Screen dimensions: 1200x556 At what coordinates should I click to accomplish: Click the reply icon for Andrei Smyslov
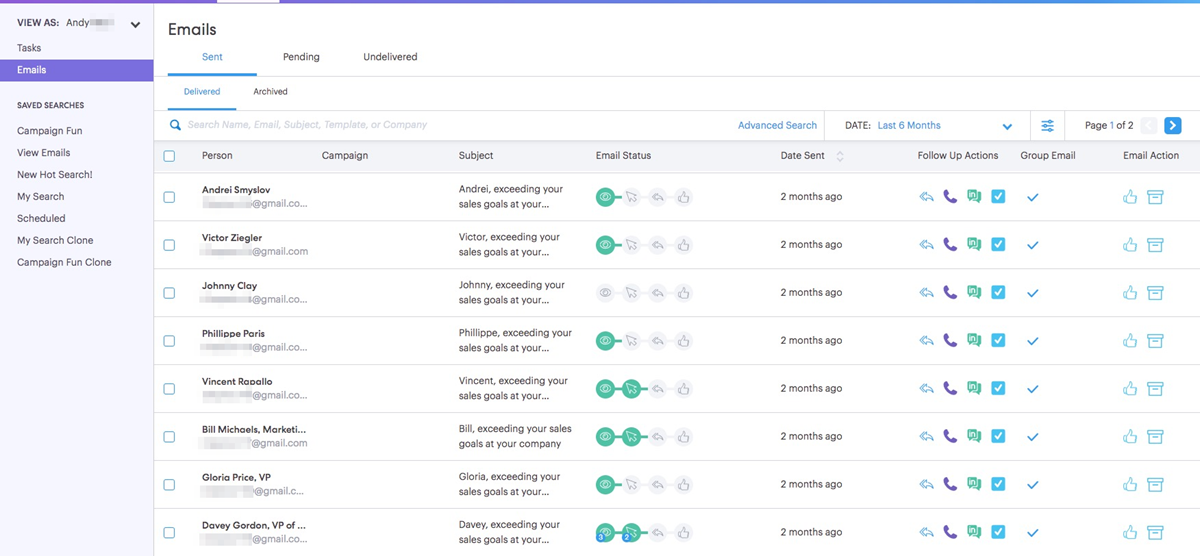(x=927, y=197)
